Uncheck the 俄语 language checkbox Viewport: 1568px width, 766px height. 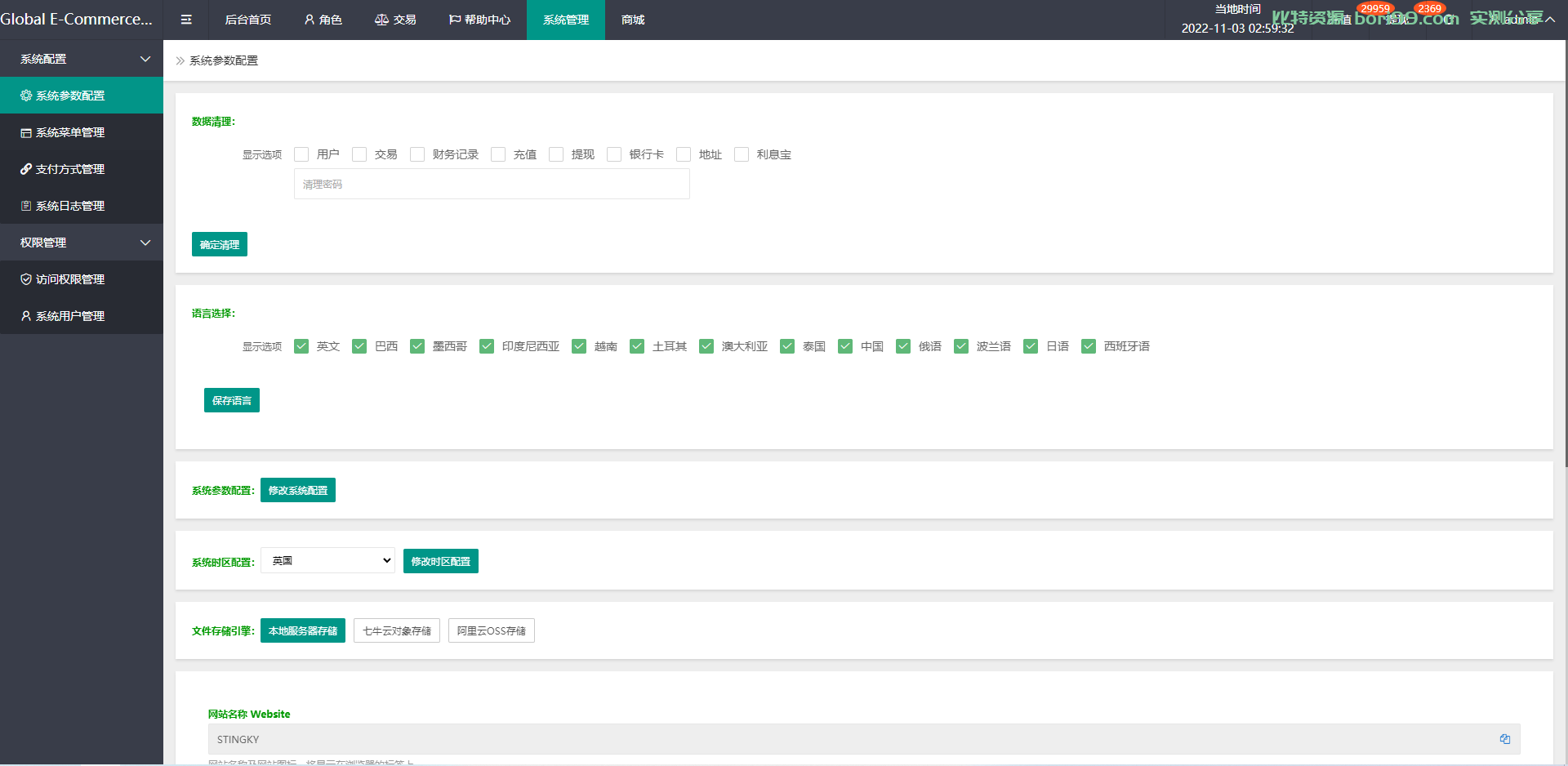click(x=903, y=346)
